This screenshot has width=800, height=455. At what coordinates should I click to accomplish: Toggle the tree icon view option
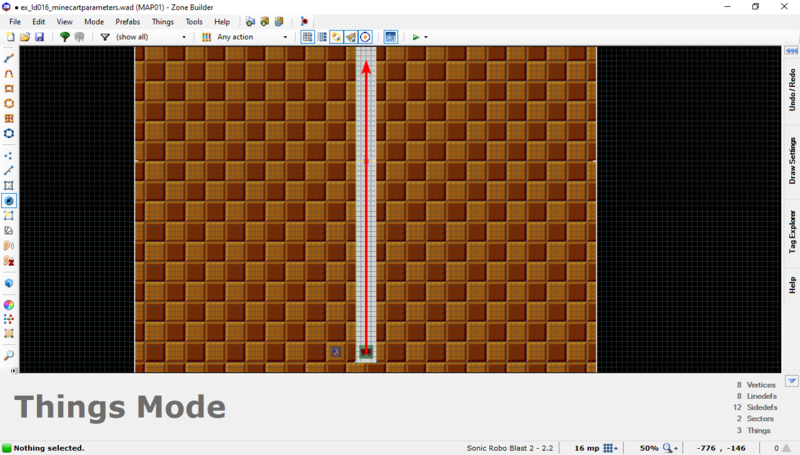65,37
